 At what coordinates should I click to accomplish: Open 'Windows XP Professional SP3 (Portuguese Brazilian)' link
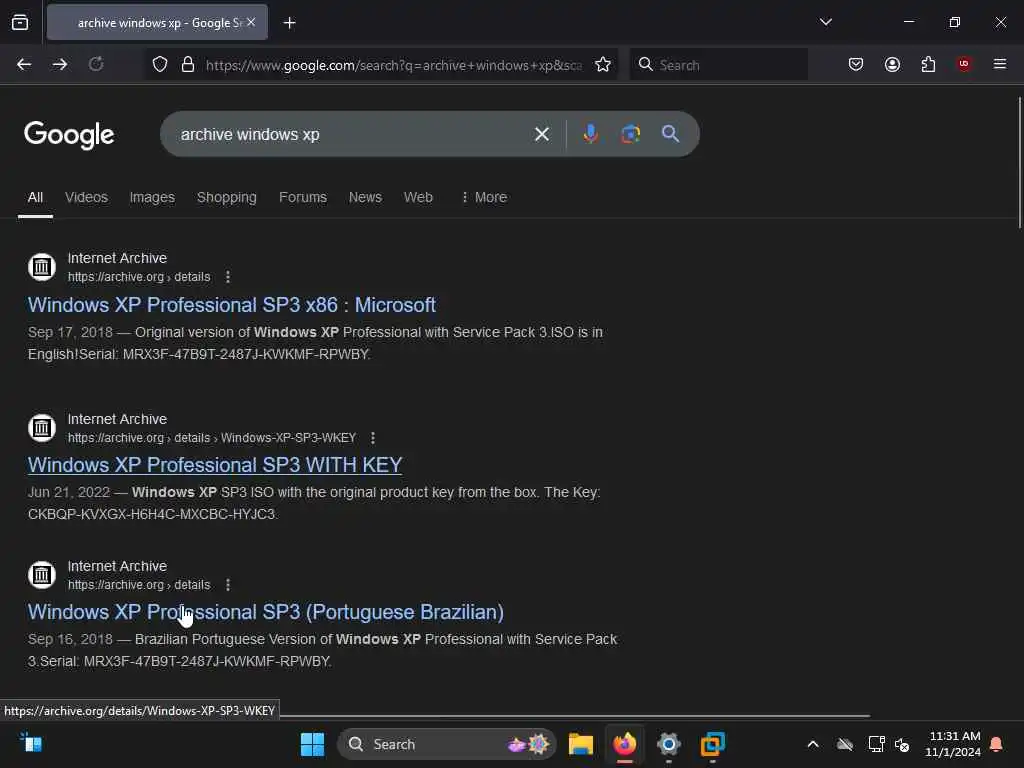[x=266, y=612]
